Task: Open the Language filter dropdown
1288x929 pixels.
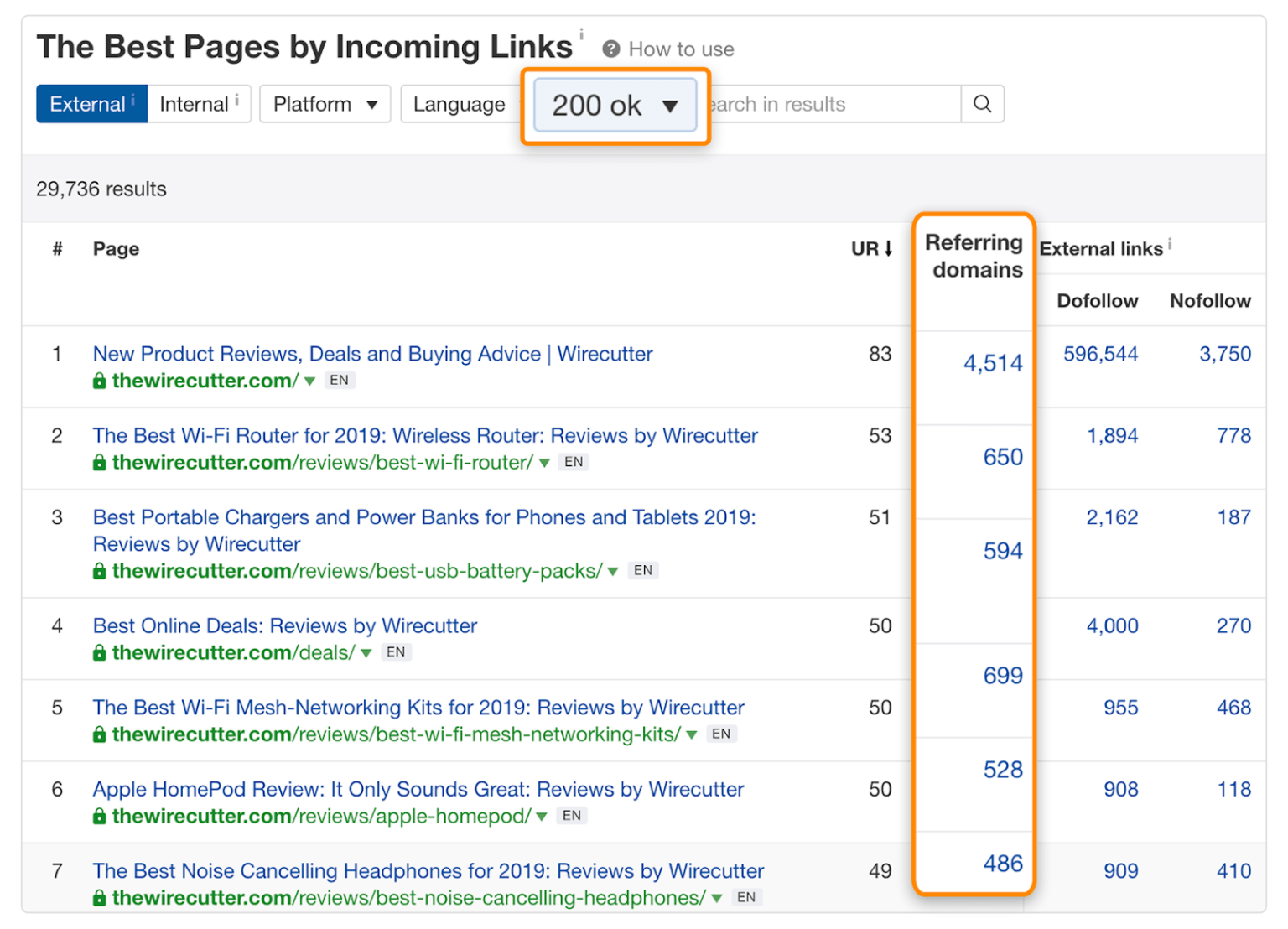Action: pos(460,104)
